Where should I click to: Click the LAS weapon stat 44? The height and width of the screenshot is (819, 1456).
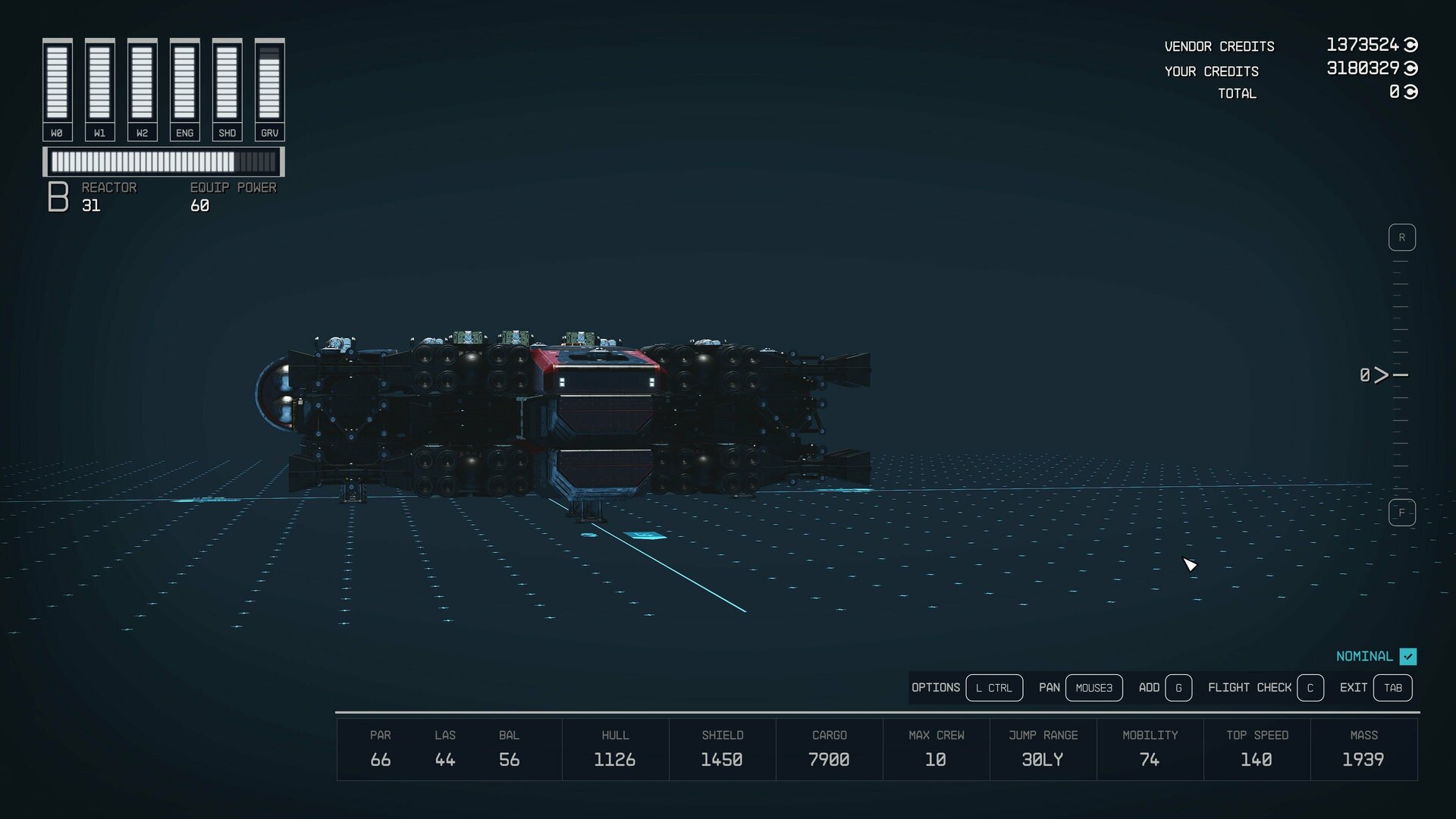[x=445, y=749]
